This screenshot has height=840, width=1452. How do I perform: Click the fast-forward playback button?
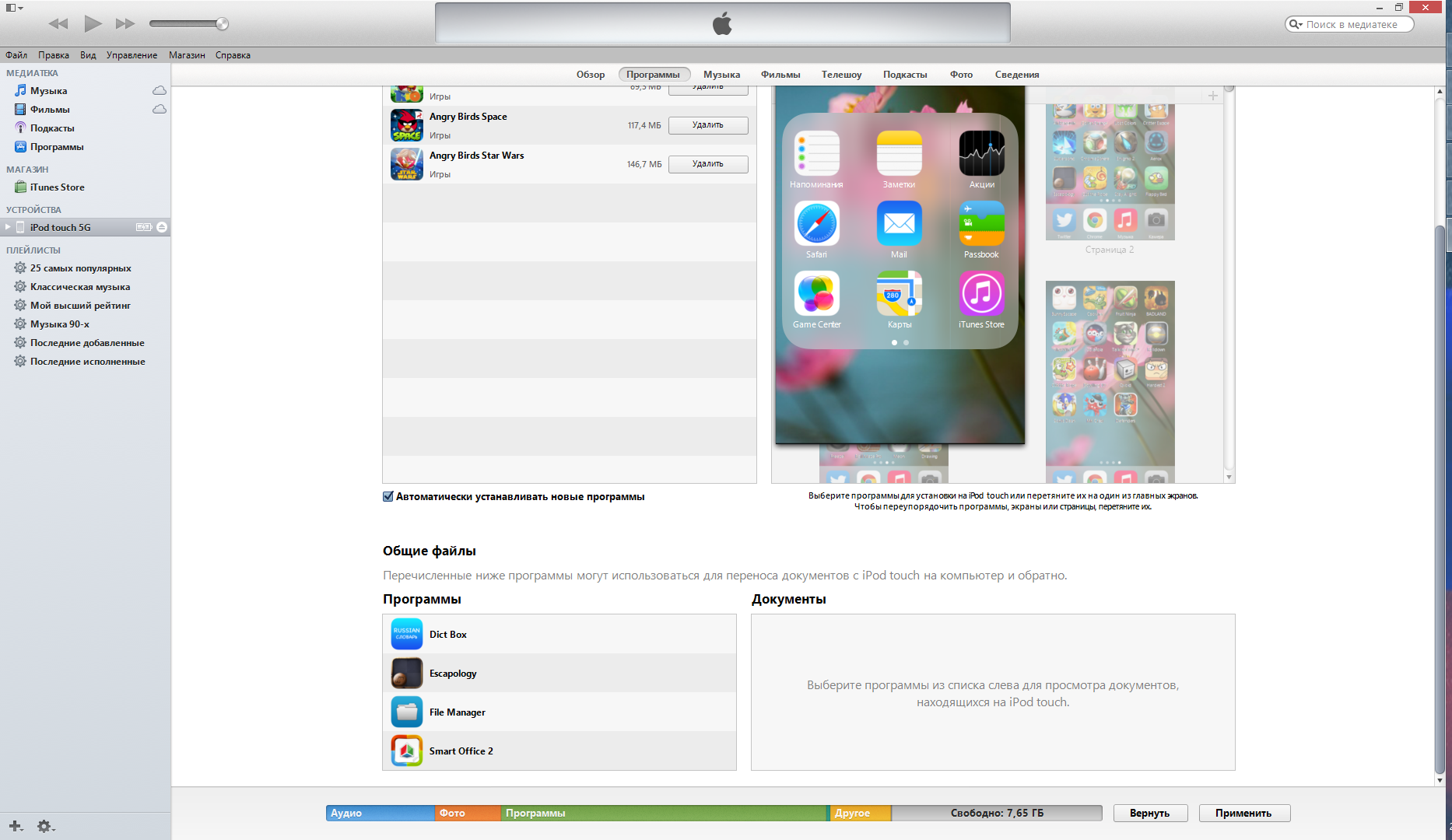click(125, 23)
